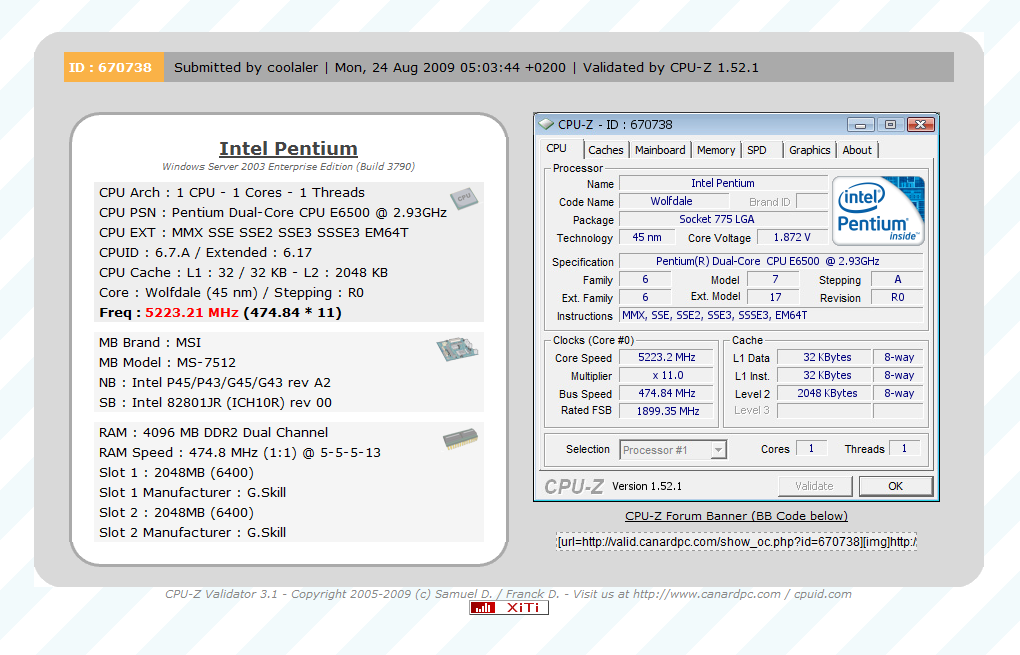Click the Technology value 45 nm
The width and height of the screenshot is (1020, 655).
pyautogui.click(x=647, y=237)
